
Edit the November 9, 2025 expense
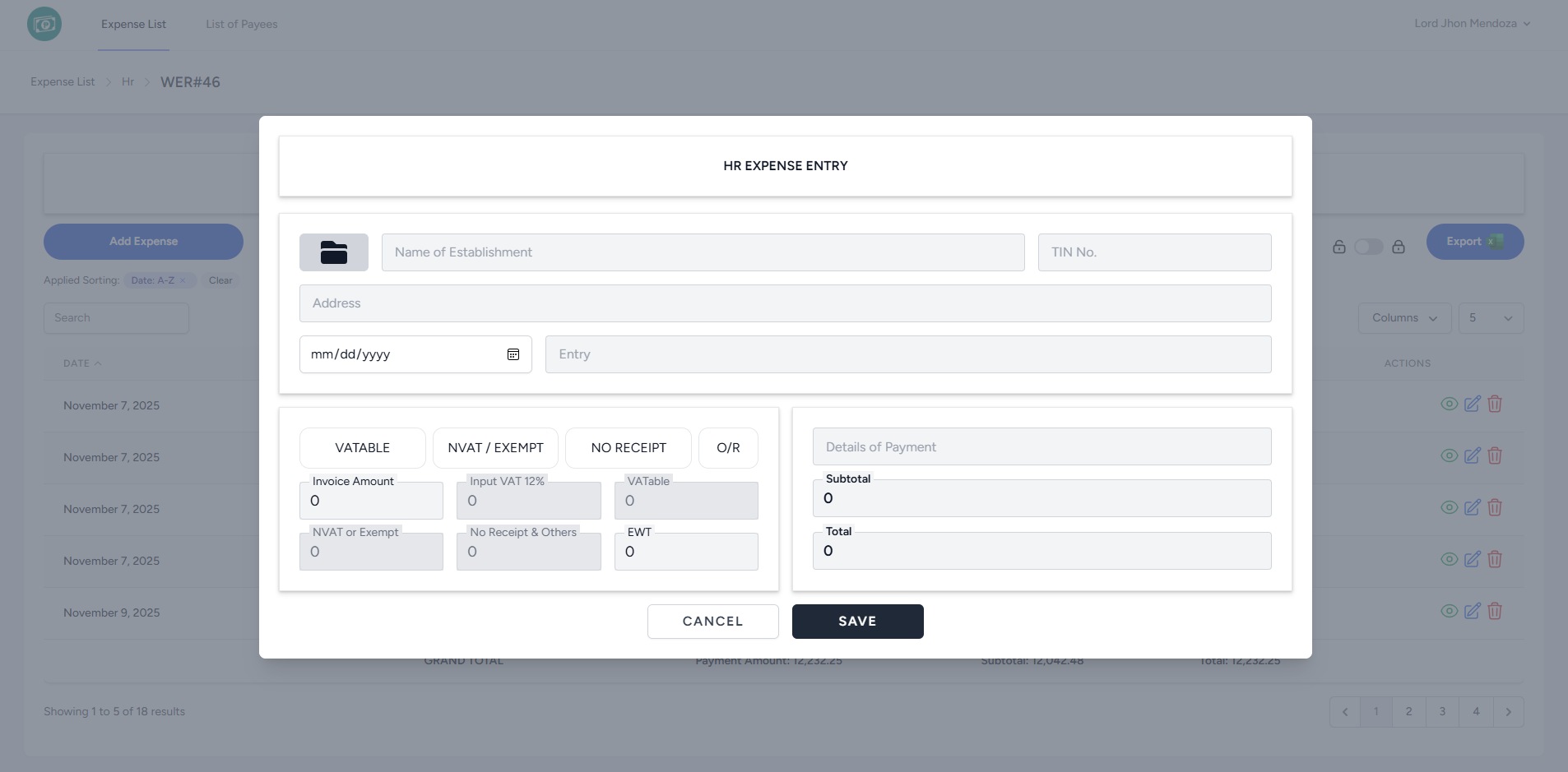click(1473, 611)
